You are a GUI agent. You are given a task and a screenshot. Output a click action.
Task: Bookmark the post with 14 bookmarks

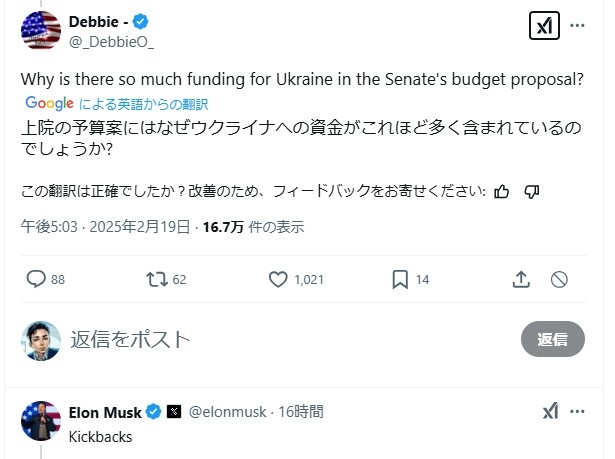coord(400,279)
